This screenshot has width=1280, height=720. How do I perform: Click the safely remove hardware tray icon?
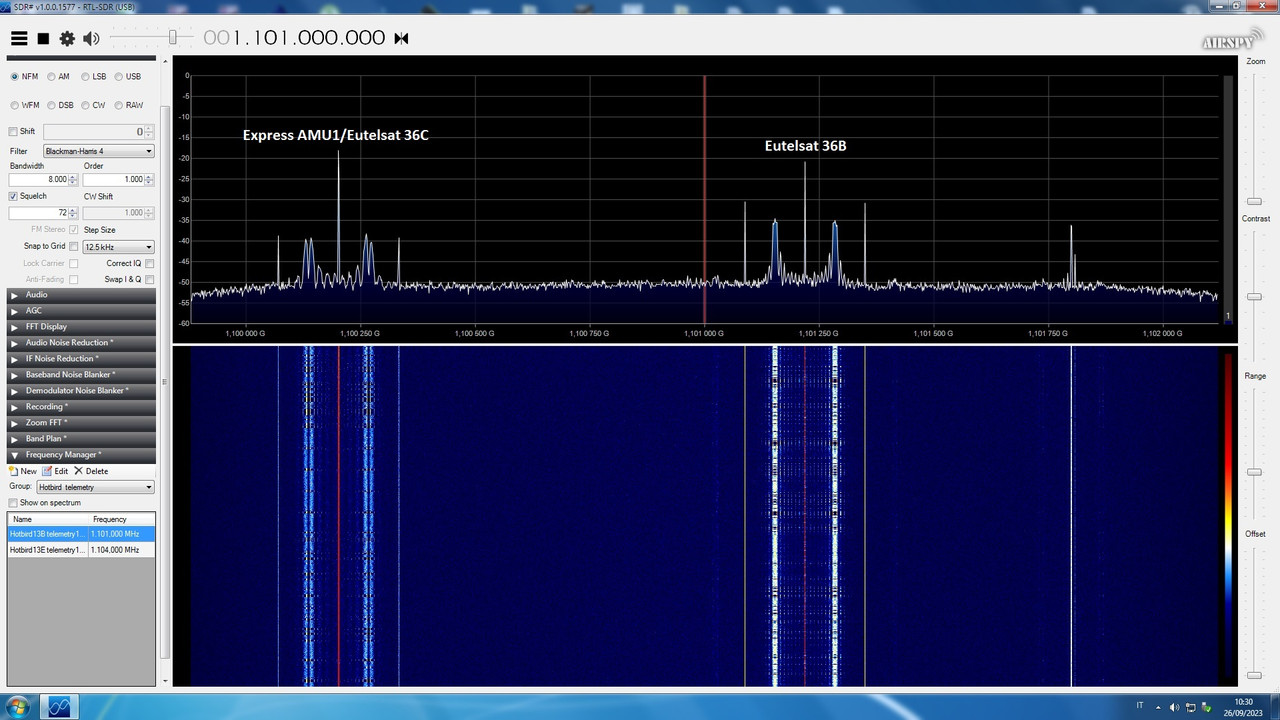pyautogui.click(x=1207, y=707)
